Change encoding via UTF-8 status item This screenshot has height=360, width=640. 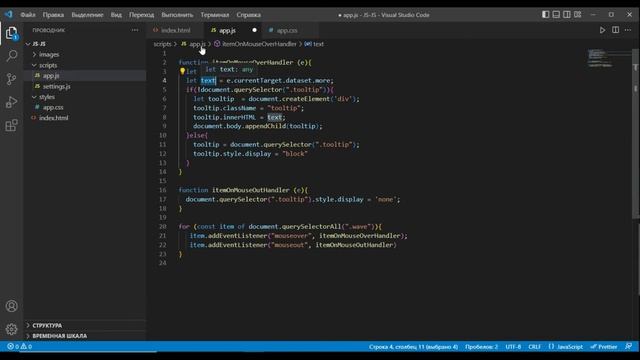click(513, 347)
